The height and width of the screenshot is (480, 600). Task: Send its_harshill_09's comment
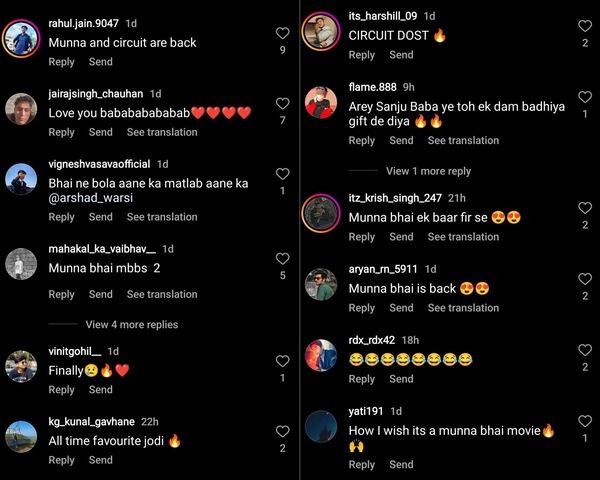(x=401, y=55)
